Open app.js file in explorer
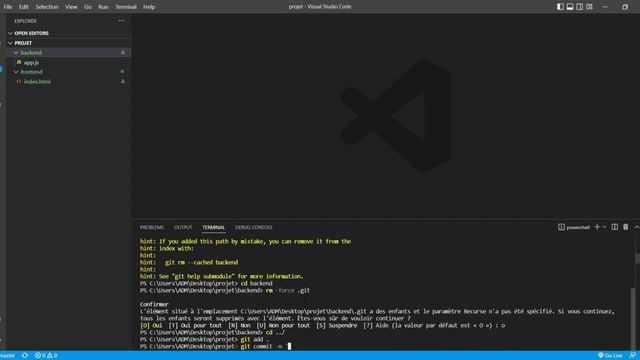Screen dimensions: 640x360 tap(31, 62)
